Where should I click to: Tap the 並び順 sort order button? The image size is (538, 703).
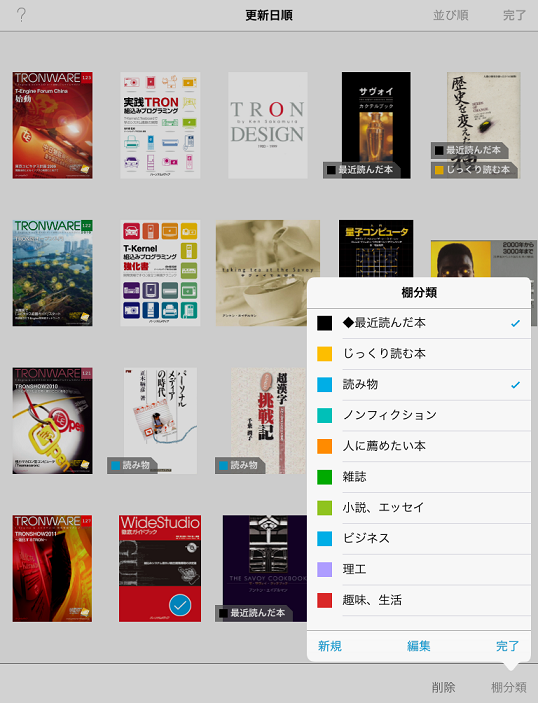(x=451, y=15)
